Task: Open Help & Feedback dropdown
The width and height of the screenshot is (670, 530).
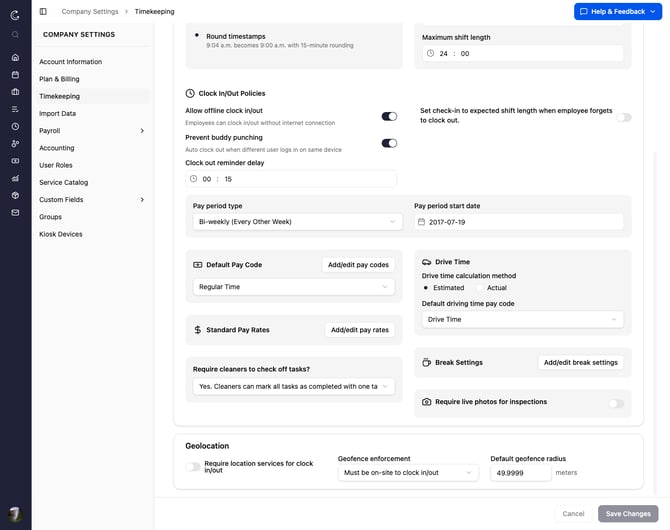Action: tap(618, 12)
